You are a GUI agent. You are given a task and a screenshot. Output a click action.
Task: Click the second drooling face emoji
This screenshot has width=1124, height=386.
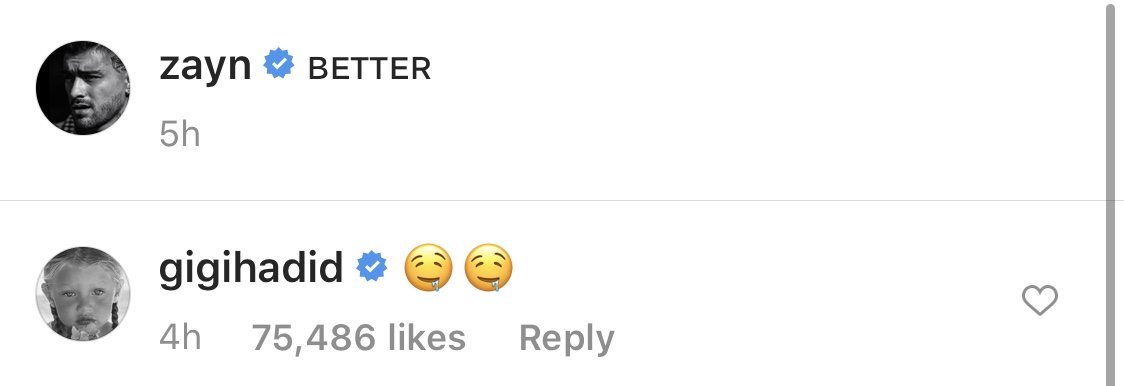coord(488,268)
